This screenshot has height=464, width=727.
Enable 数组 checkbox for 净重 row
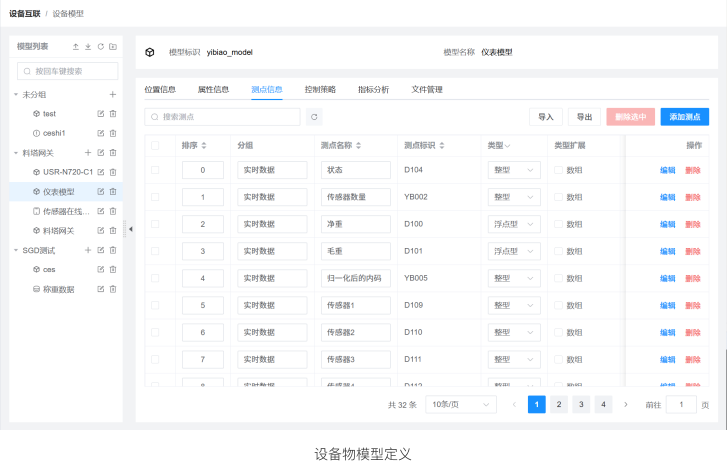pyautogui.click(x=559, y=224)
